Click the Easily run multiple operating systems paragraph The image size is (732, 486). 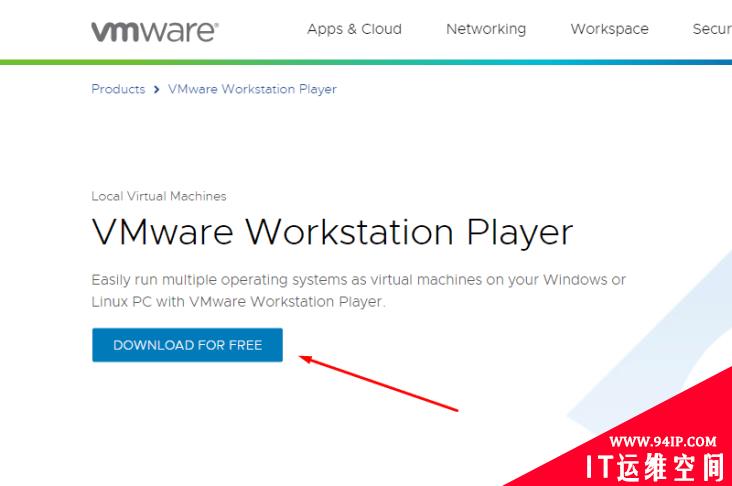click(x=358, y=290)
